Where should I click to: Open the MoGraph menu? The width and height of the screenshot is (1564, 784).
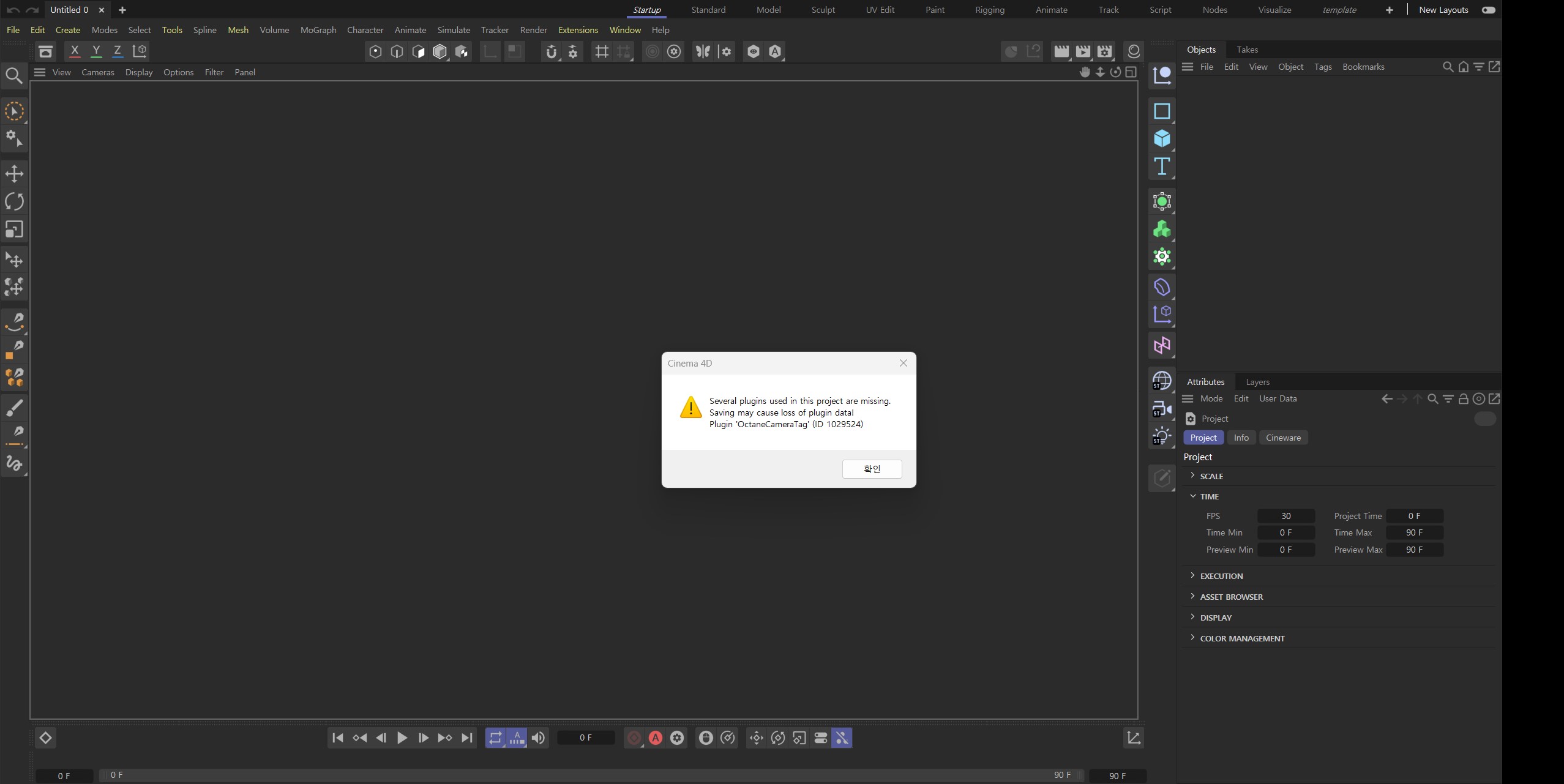[318, 30]
